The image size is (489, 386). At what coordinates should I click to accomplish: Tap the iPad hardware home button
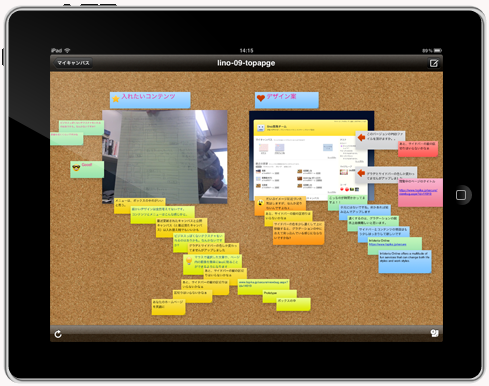click(x=461, y=195)
